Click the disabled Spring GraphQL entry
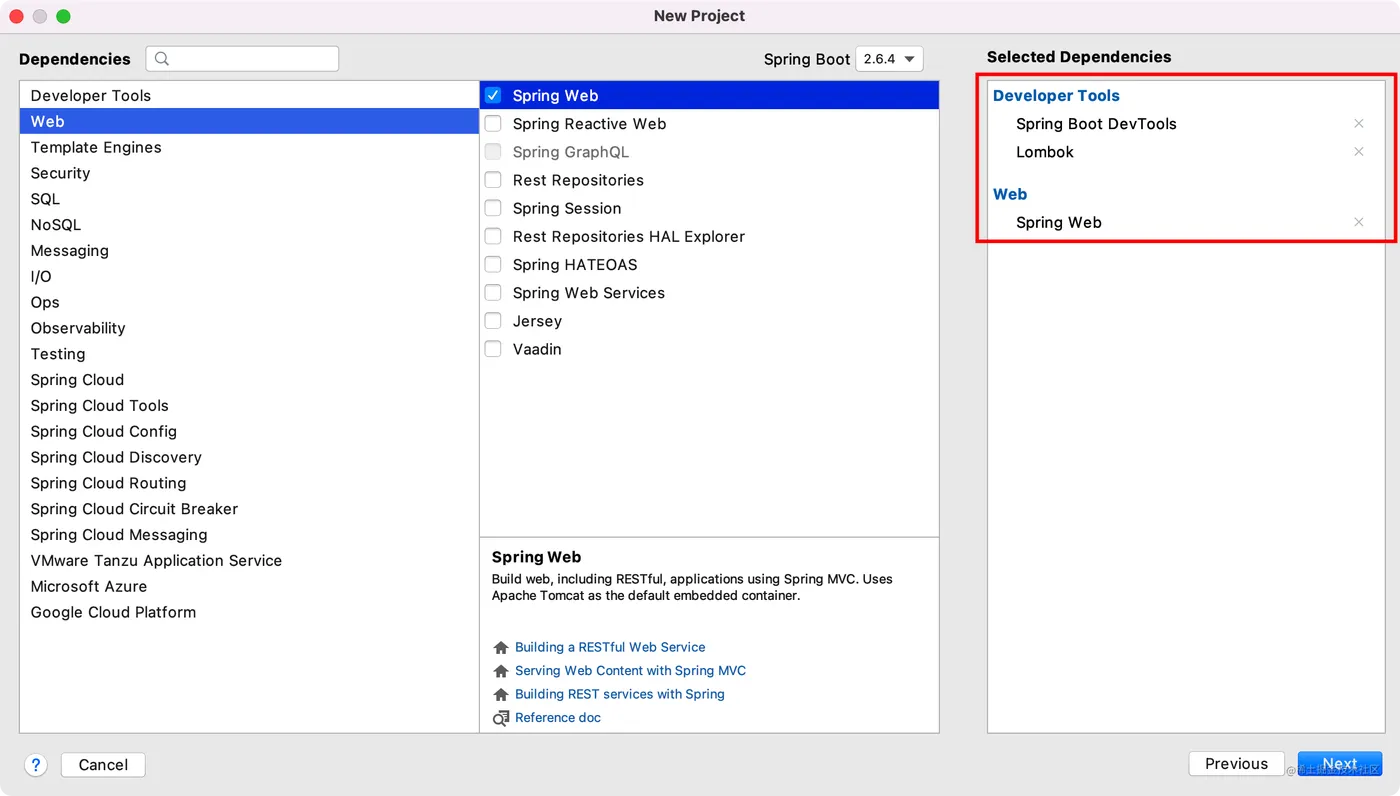Image resolution: width=1400 pixels, height=796 pixels. tap(571, 152)
